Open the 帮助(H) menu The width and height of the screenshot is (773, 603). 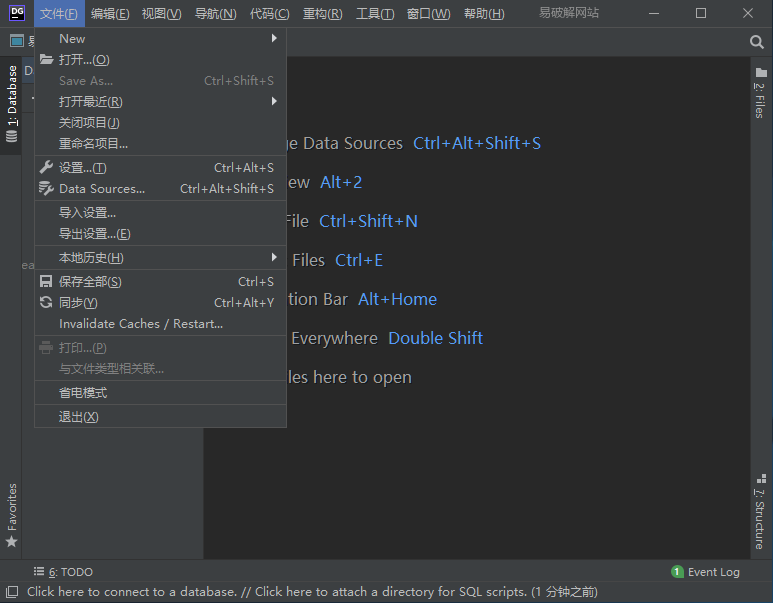(484, 14)
